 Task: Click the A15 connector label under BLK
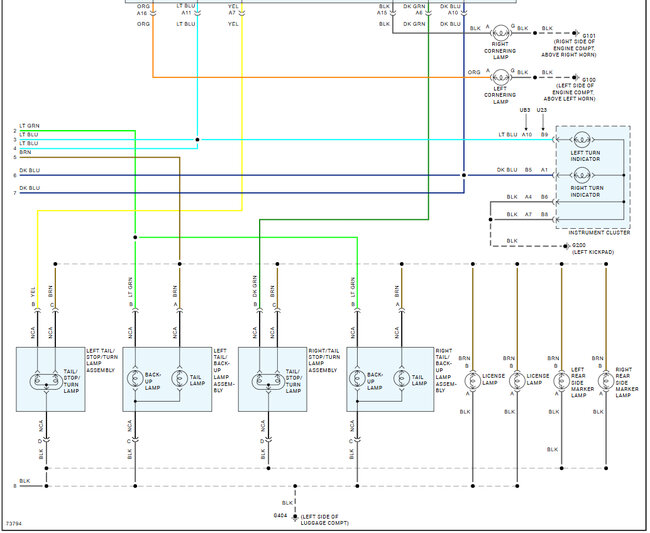click(382, 13)
